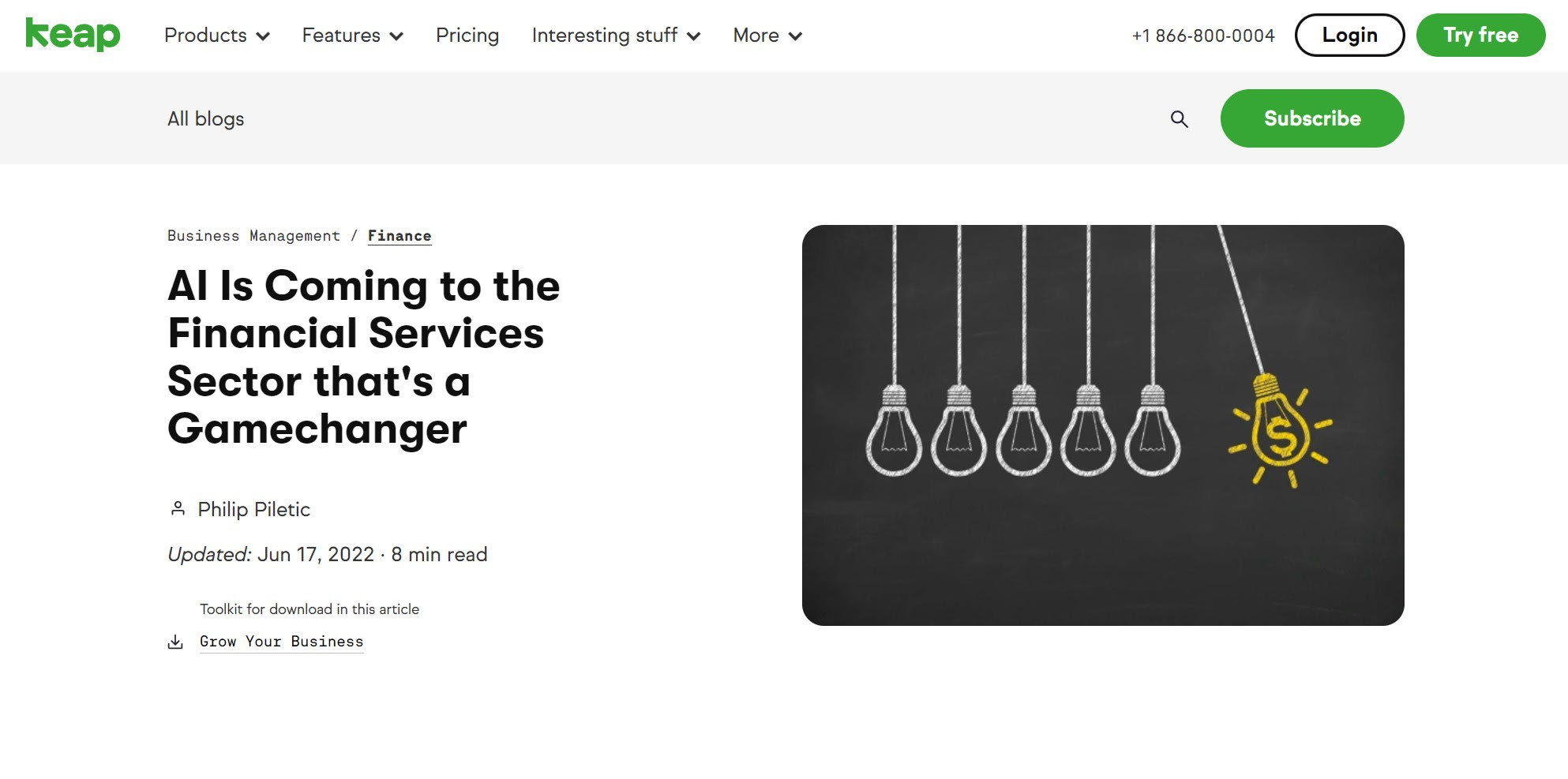Click the author person icon
The height and width of the screenshot is (779, 1568).
[x=178, y=509]
